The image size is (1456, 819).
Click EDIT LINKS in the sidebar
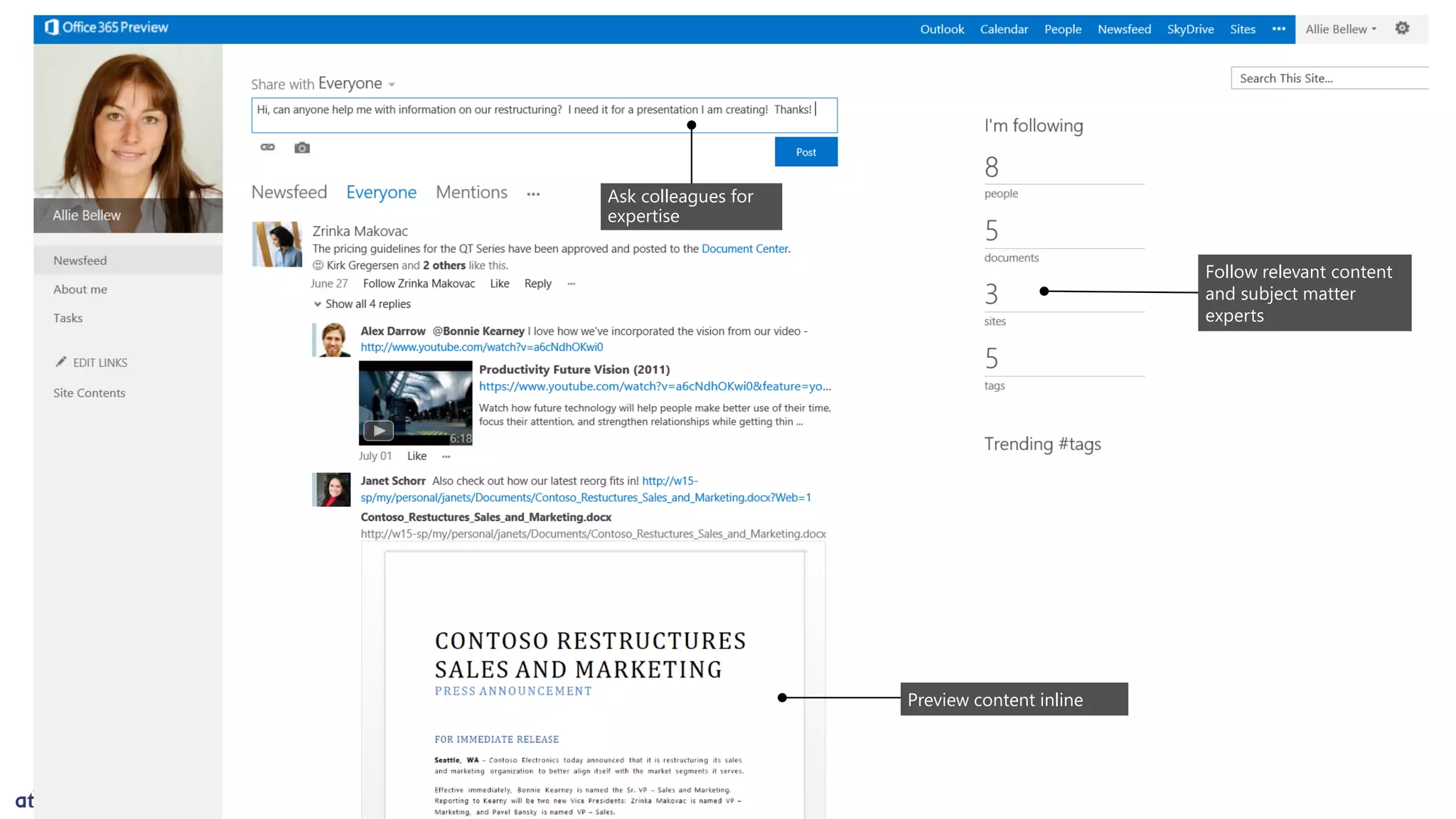100,363
